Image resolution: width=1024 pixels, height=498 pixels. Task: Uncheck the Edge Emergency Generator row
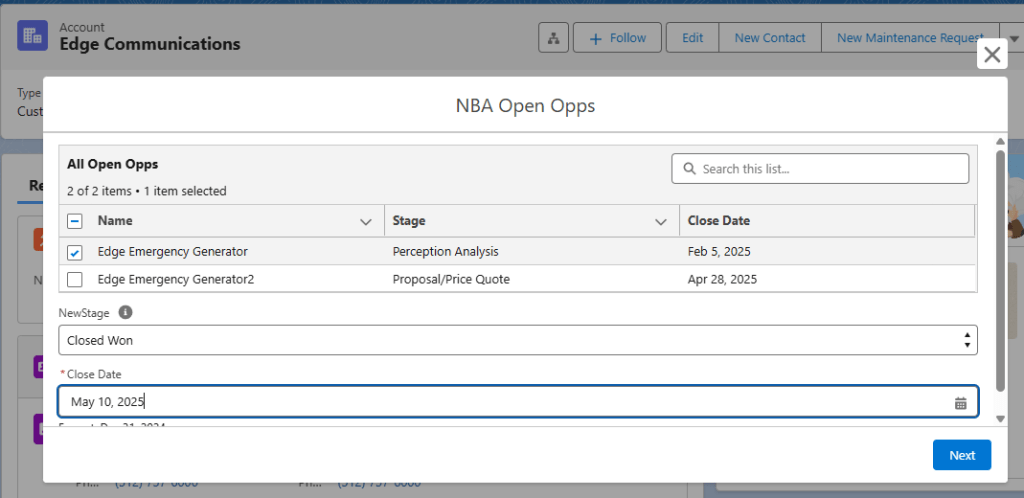(75, 252)
